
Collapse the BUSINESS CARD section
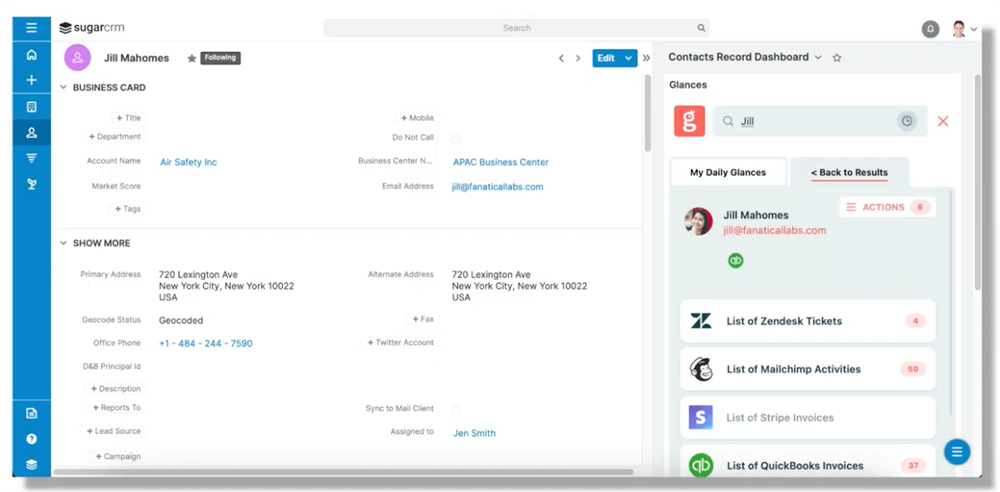(64, 88)
